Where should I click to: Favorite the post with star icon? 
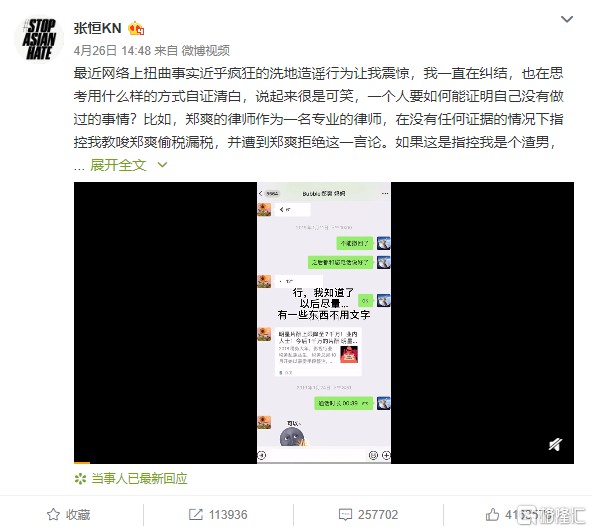(53, 514)
